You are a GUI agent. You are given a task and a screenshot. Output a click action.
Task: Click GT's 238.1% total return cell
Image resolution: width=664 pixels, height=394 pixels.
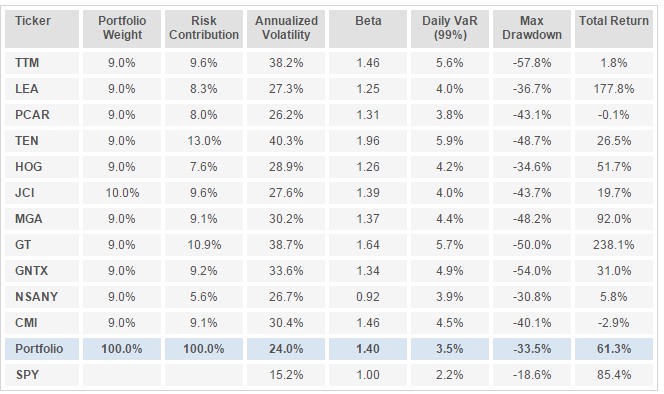[x=614, y=245]
